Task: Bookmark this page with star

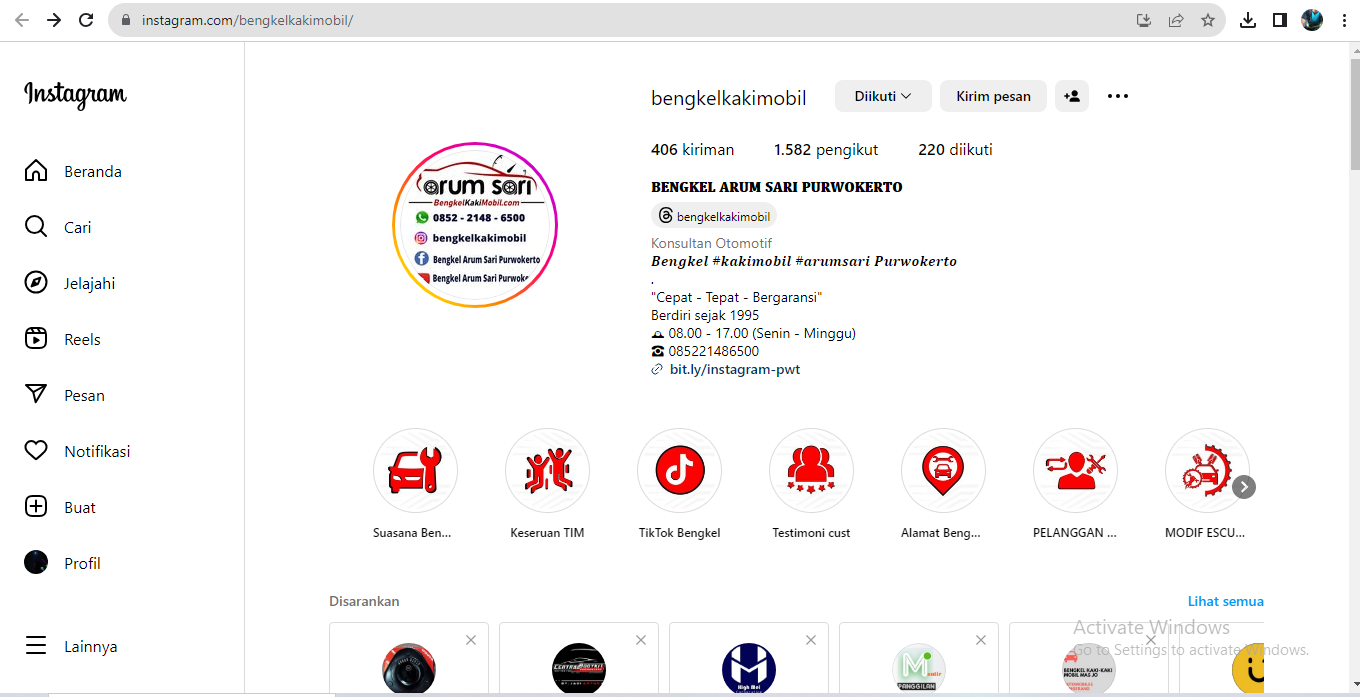Action: coord(1208,20)
